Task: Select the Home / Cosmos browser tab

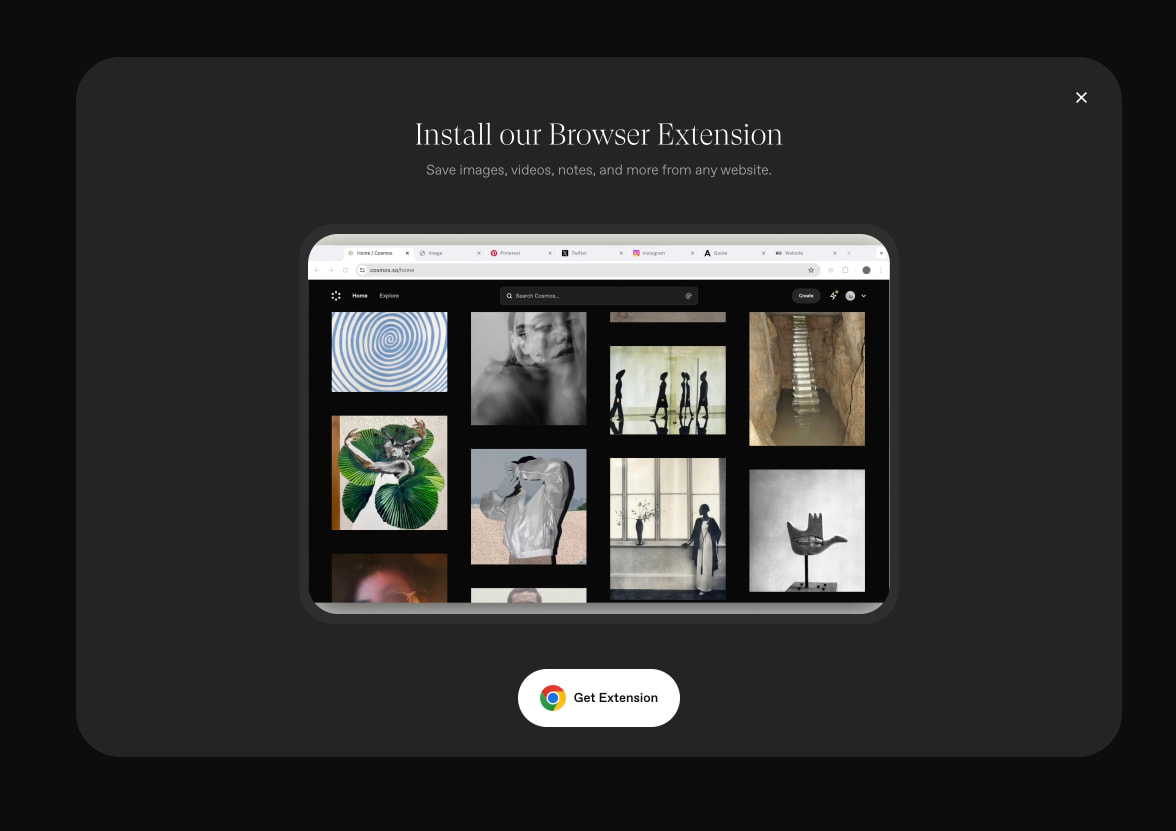Action: click(379, 253)
